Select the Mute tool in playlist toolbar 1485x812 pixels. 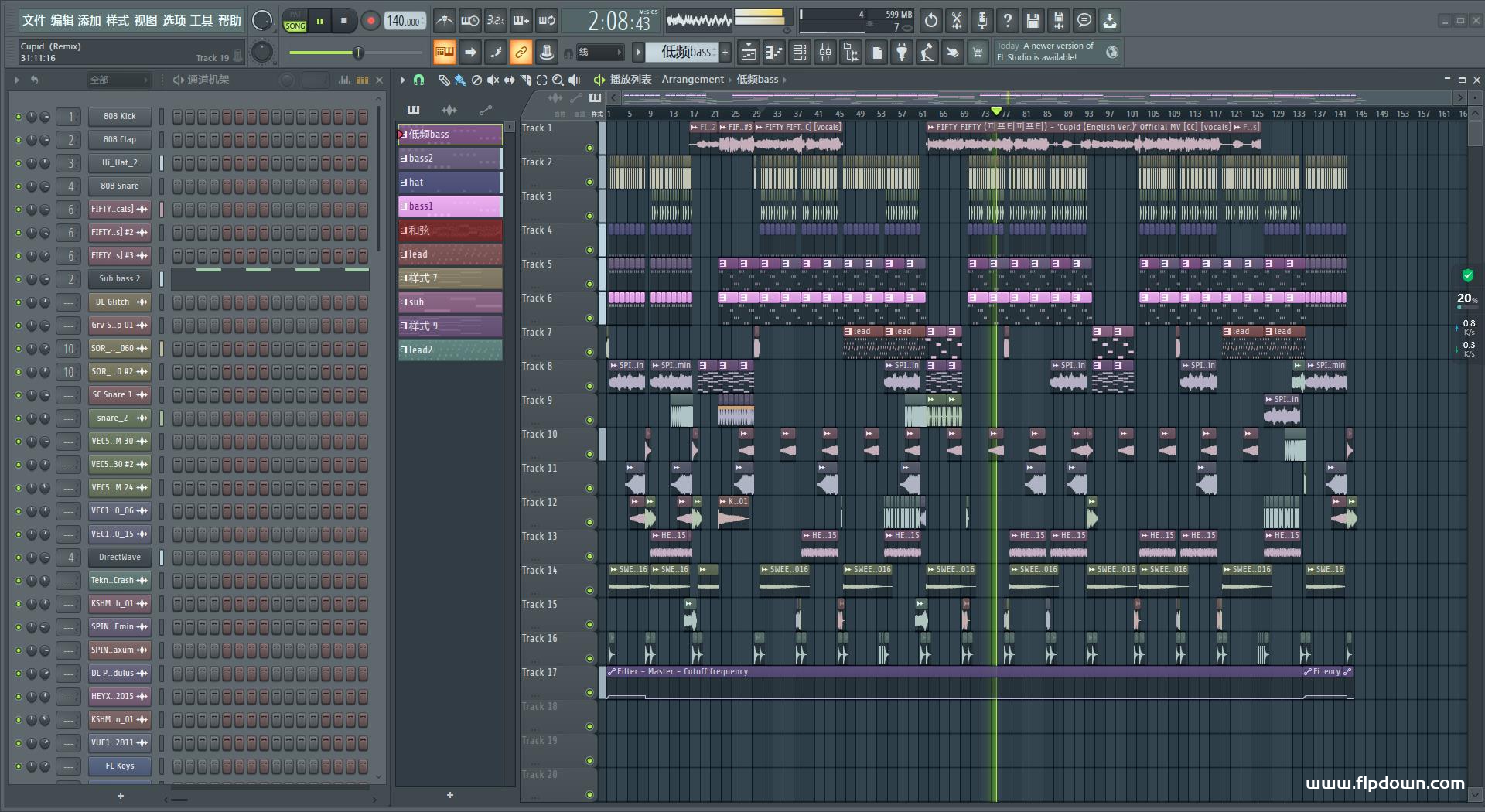click(x=493, y=80)
